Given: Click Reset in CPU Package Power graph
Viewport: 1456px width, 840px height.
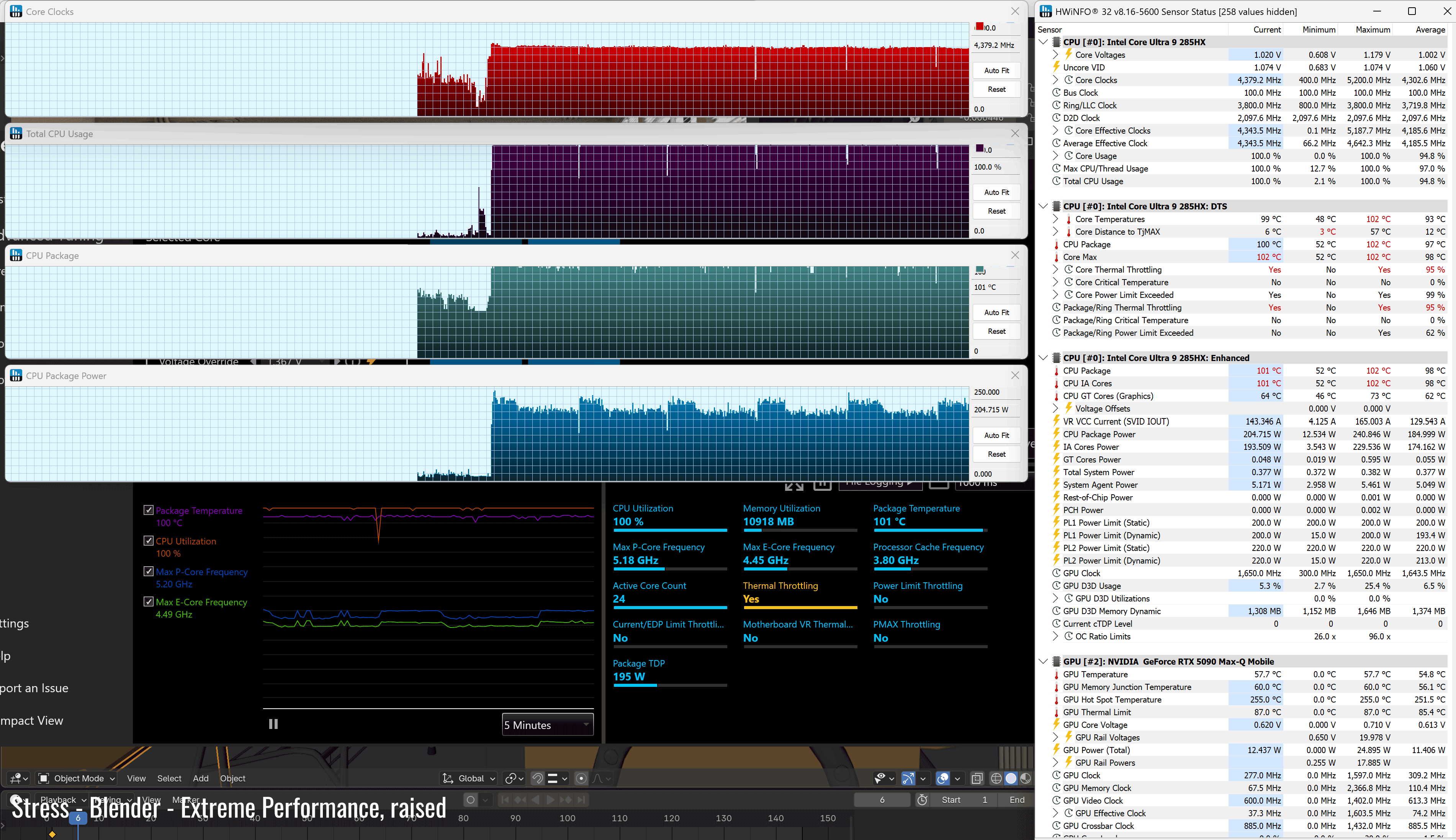Looking at the screenshot, I should pos(996,454).
